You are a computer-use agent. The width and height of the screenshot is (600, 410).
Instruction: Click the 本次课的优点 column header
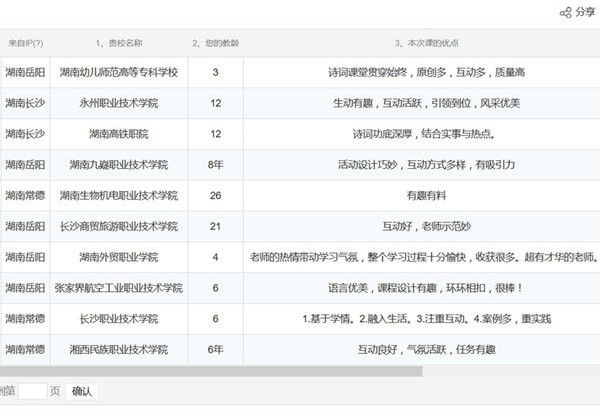click(426, 43)
